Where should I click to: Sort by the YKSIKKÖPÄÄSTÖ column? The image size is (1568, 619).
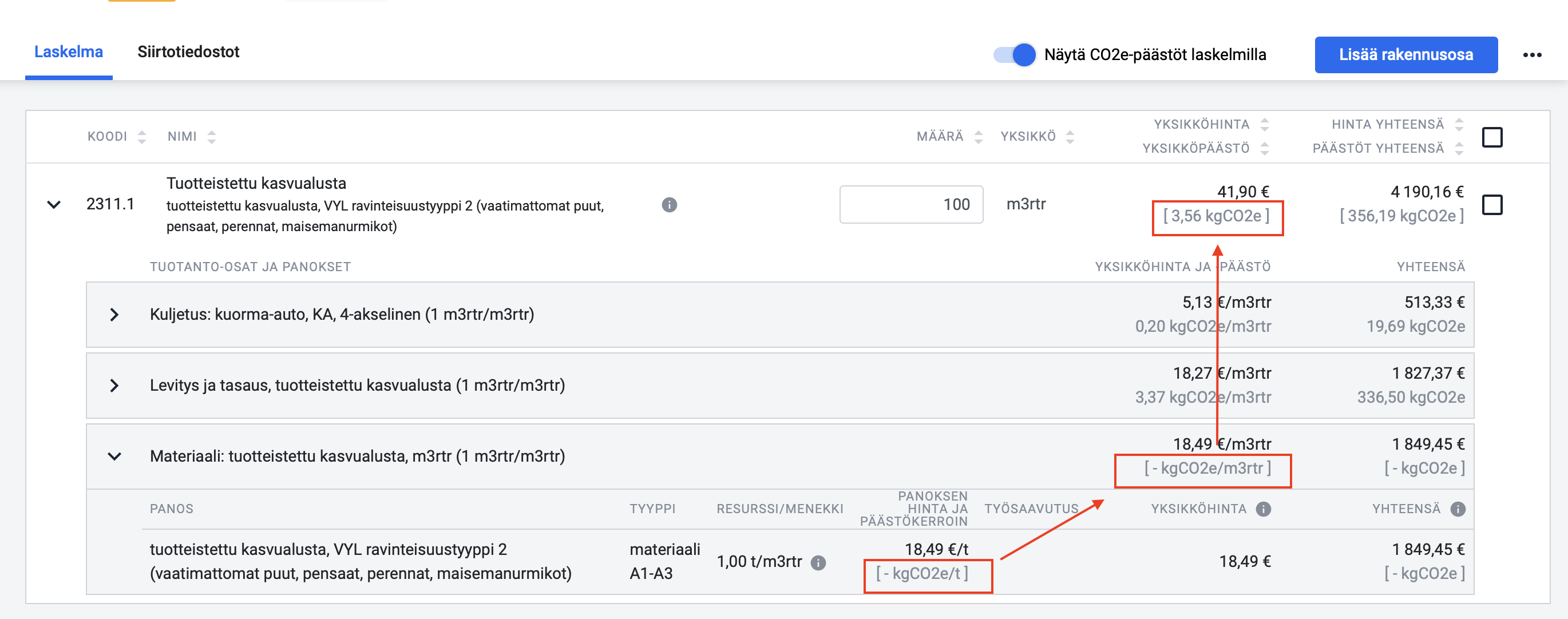tap(1264, 149)
